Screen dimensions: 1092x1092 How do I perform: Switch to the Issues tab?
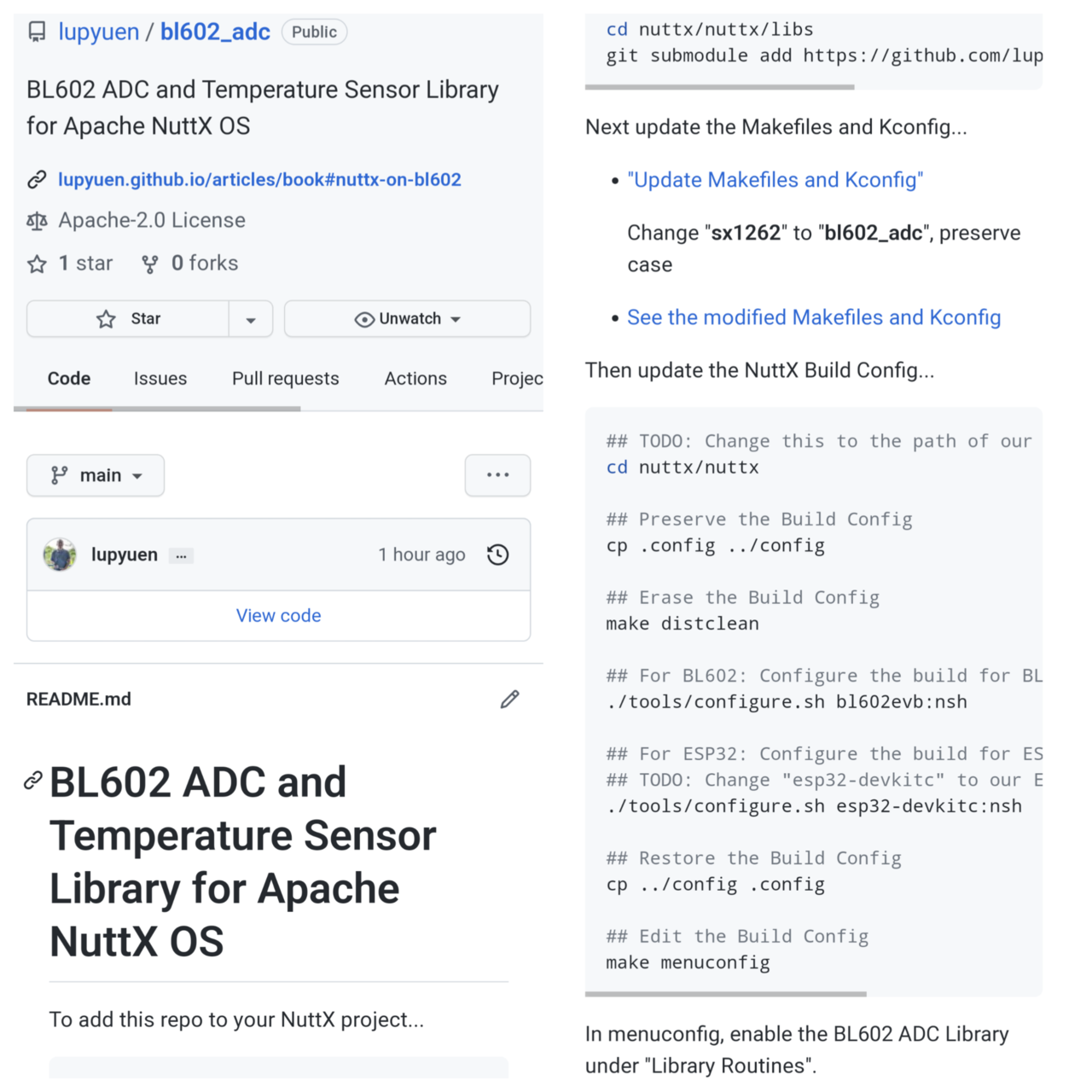click(x=160, y=379)
